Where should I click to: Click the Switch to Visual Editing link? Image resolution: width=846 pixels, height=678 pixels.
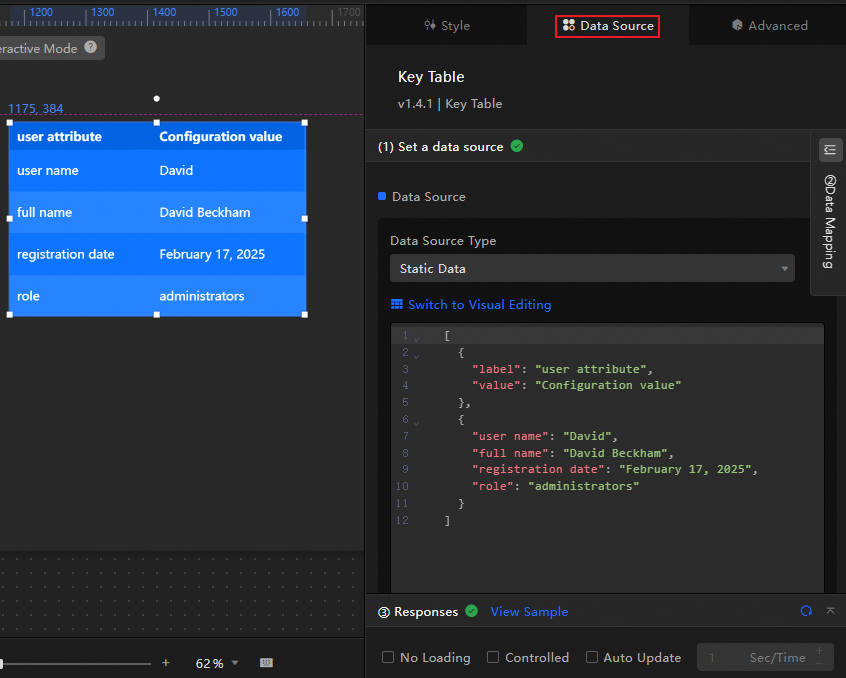(479, 305)
